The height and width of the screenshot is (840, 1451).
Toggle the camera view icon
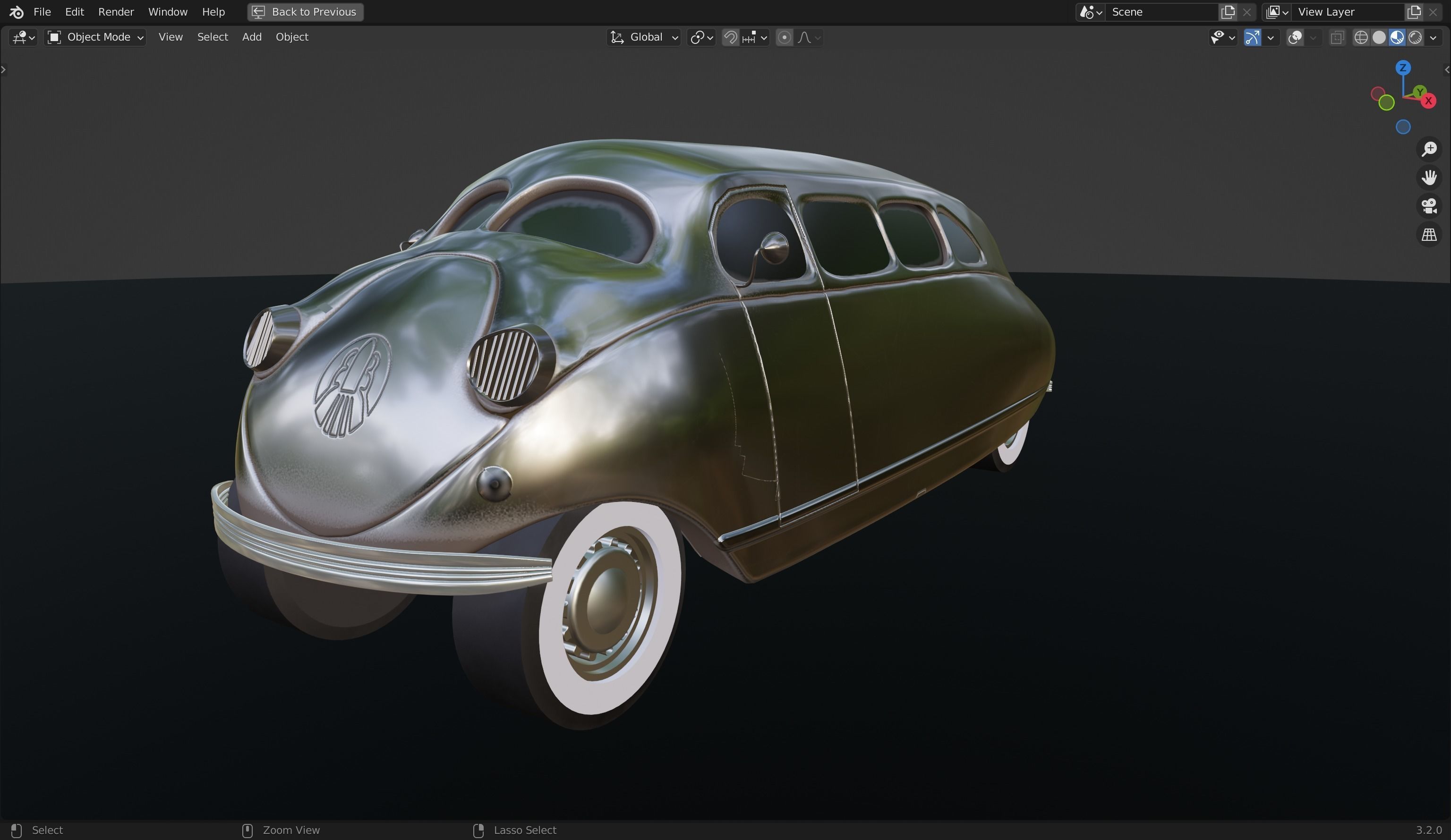[x=1428, y=206]
